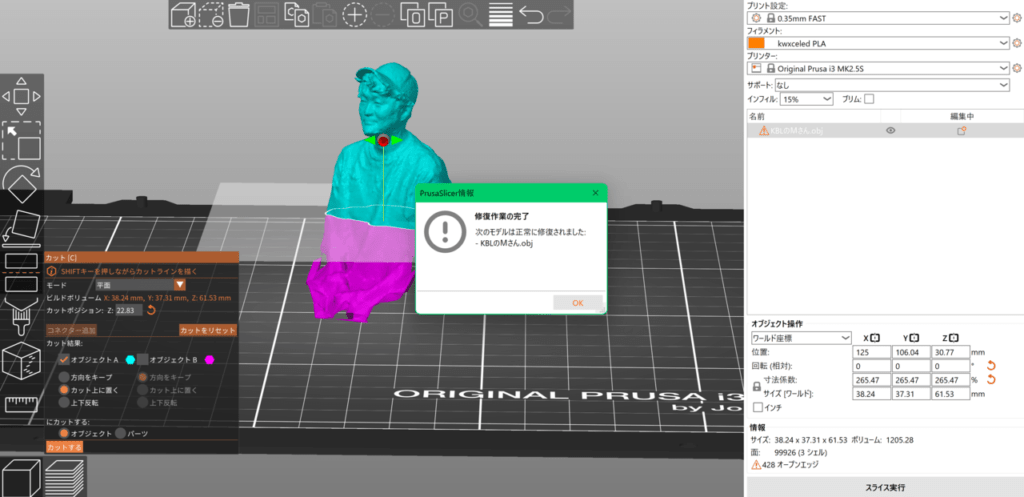Click the Undo arrow in the top toolbar
The width and height of the screenshot is (1024, 497).
point(530,14)
